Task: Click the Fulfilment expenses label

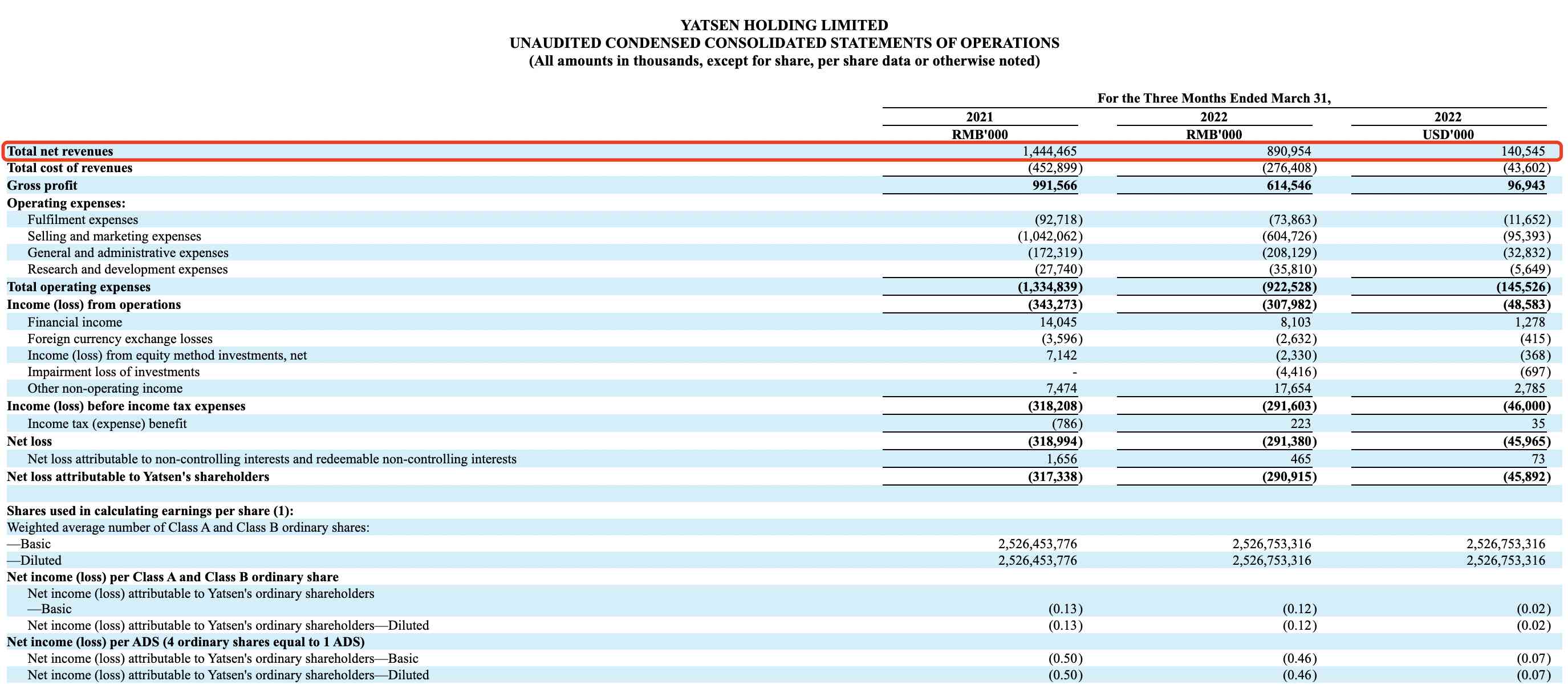Action: click(82, 219)
